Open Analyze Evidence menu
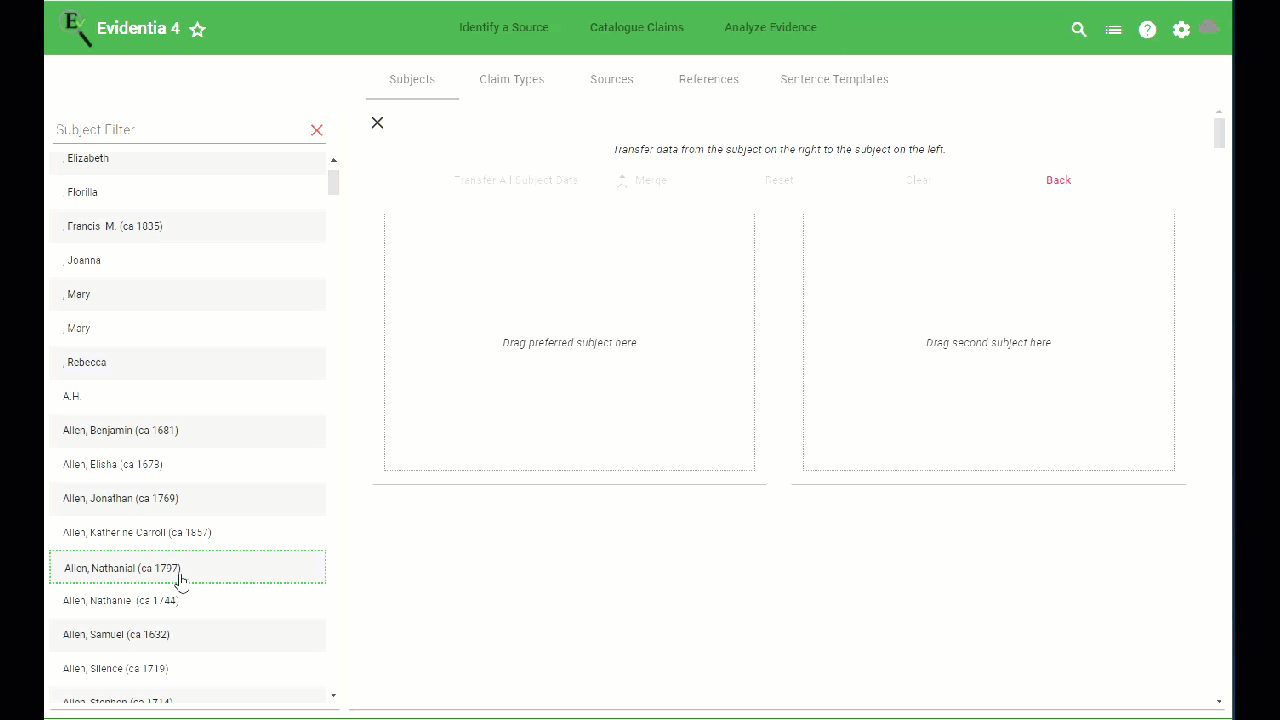Viewport: 1280px width, 720px height. 770,27
